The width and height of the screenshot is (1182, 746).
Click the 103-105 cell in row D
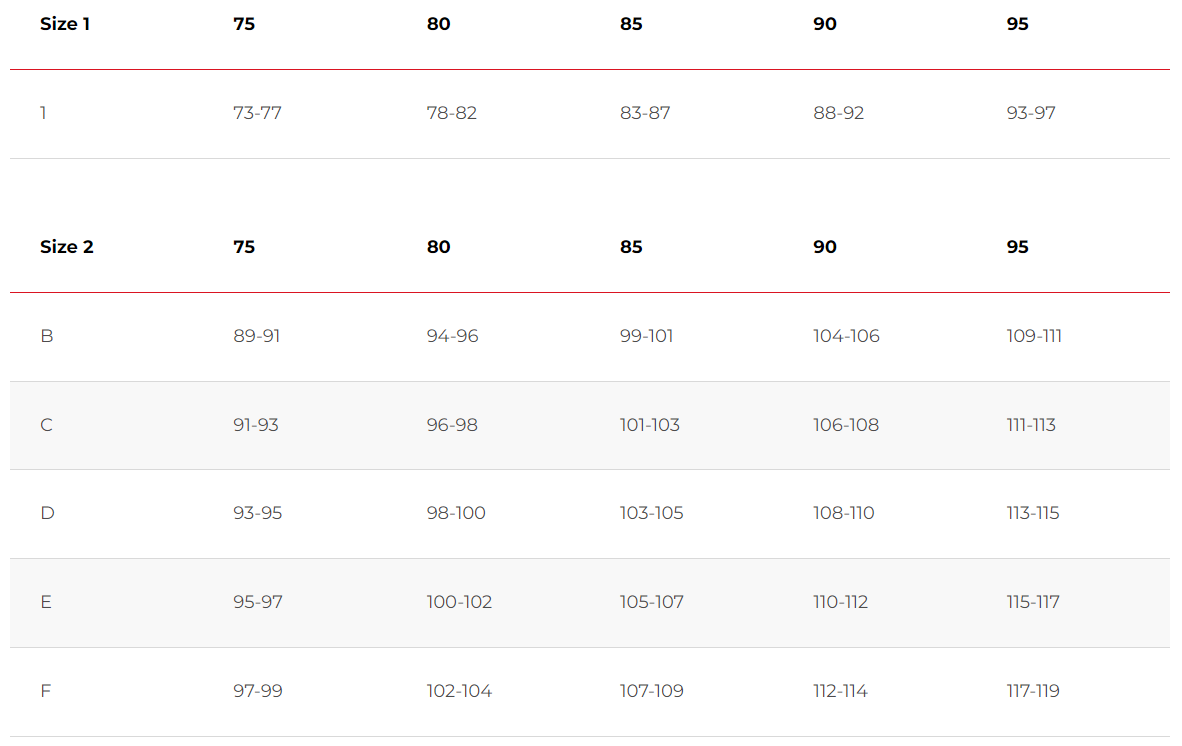pos(651,513)
